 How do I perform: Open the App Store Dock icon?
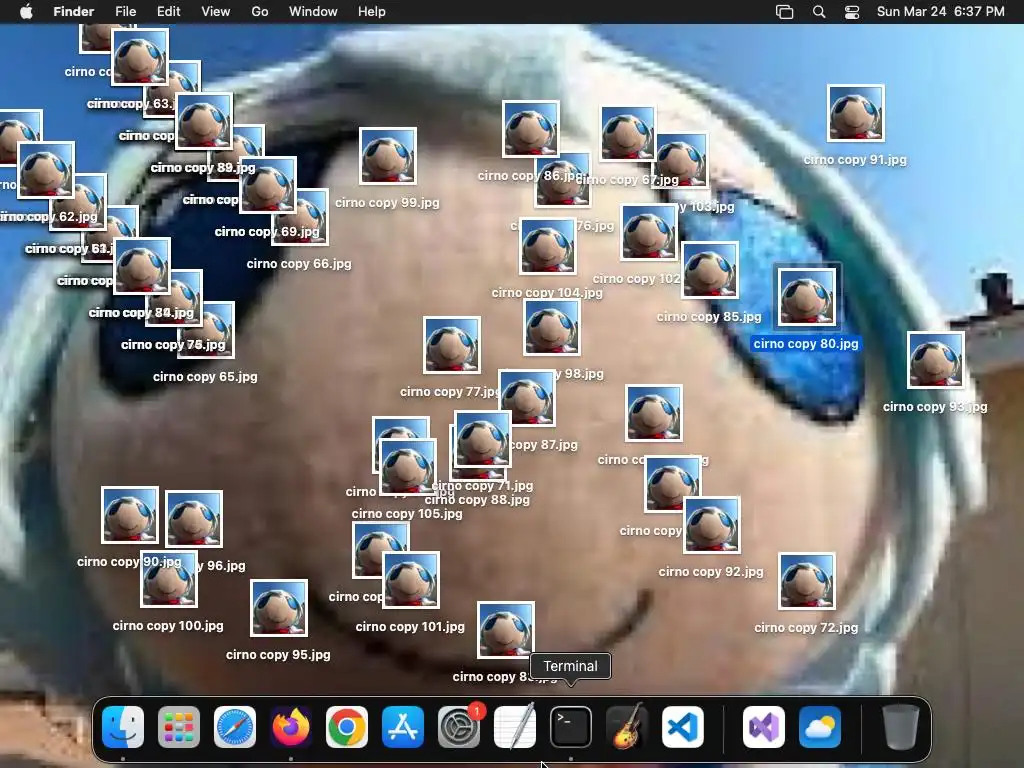tap(403, 727)
